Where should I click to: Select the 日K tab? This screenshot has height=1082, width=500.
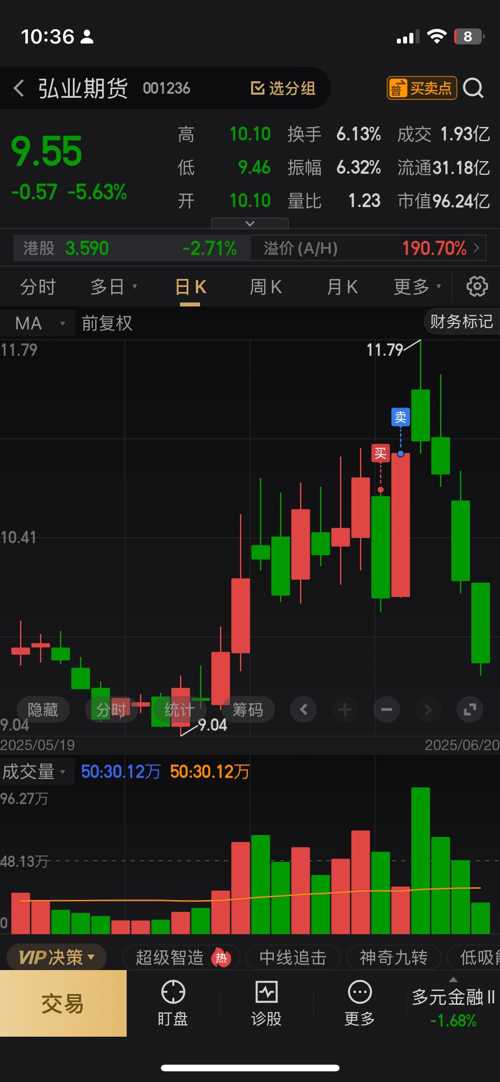point(190,287)
